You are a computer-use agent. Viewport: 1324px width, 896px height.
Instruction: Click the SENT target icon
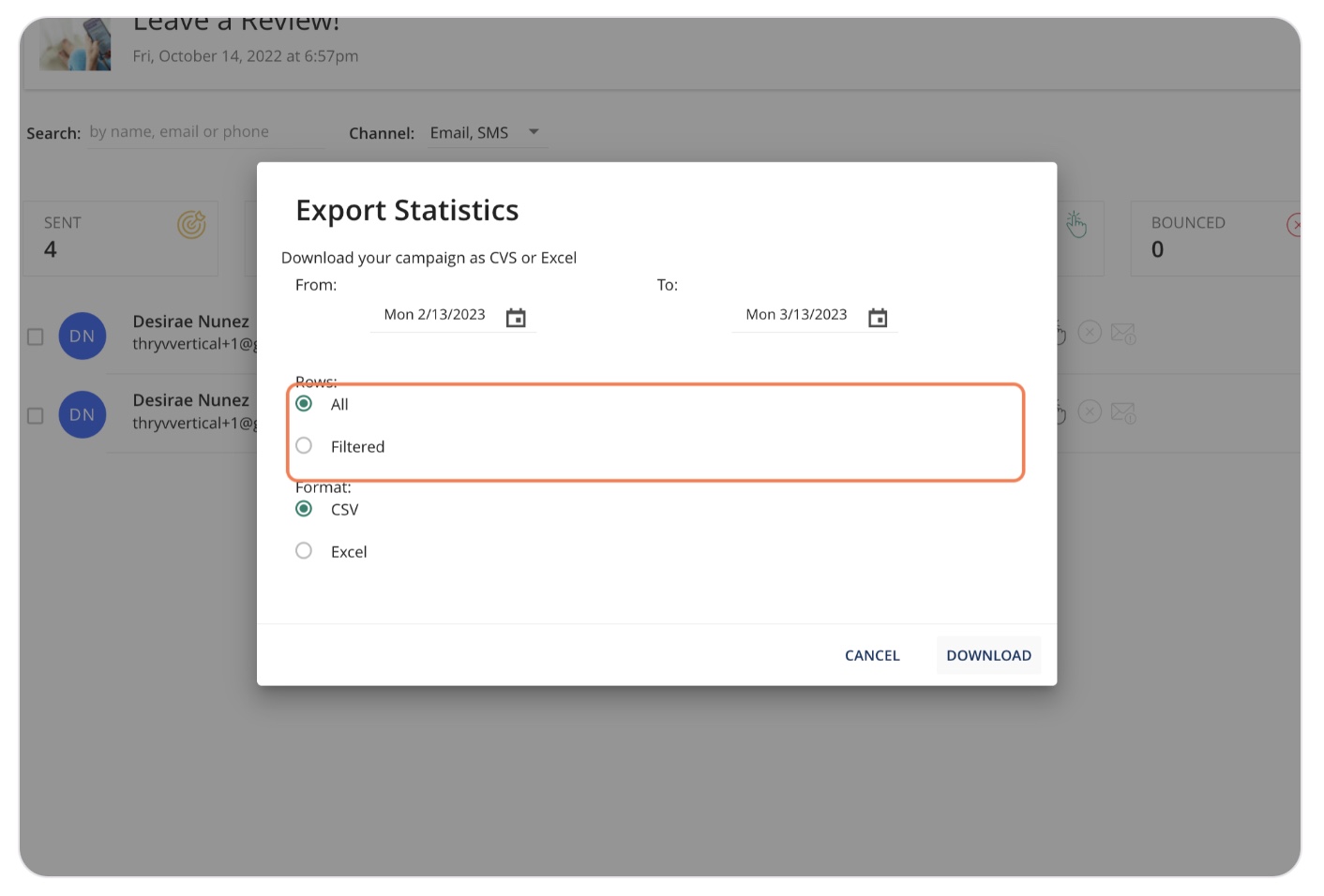[x=191, y=225]
